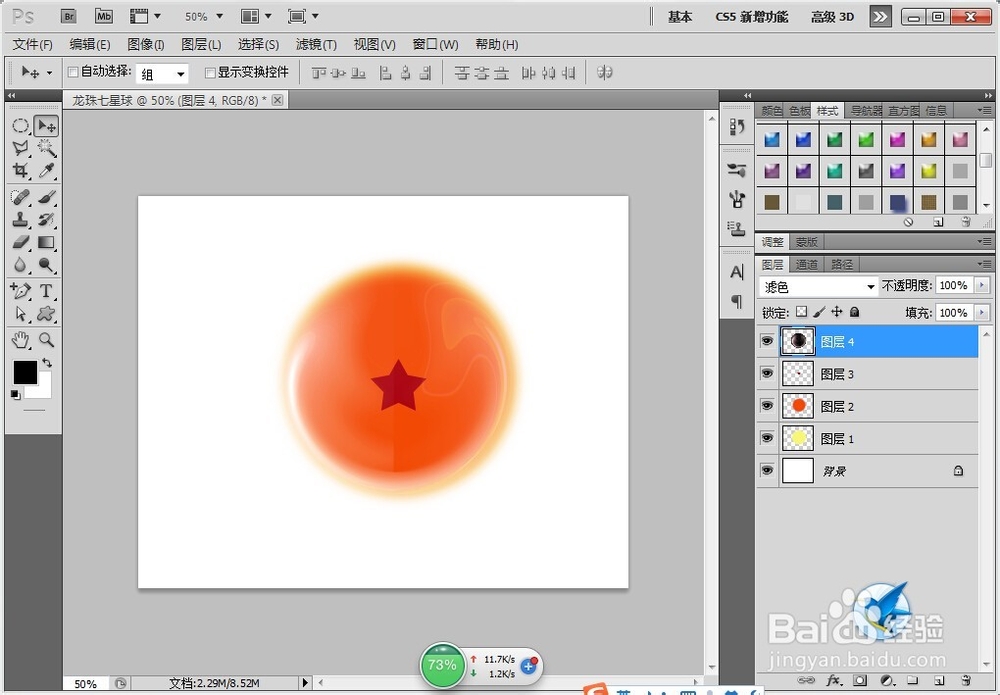Expand more workspaces double arrow
1000x695 pixels.
click(880, 17)
